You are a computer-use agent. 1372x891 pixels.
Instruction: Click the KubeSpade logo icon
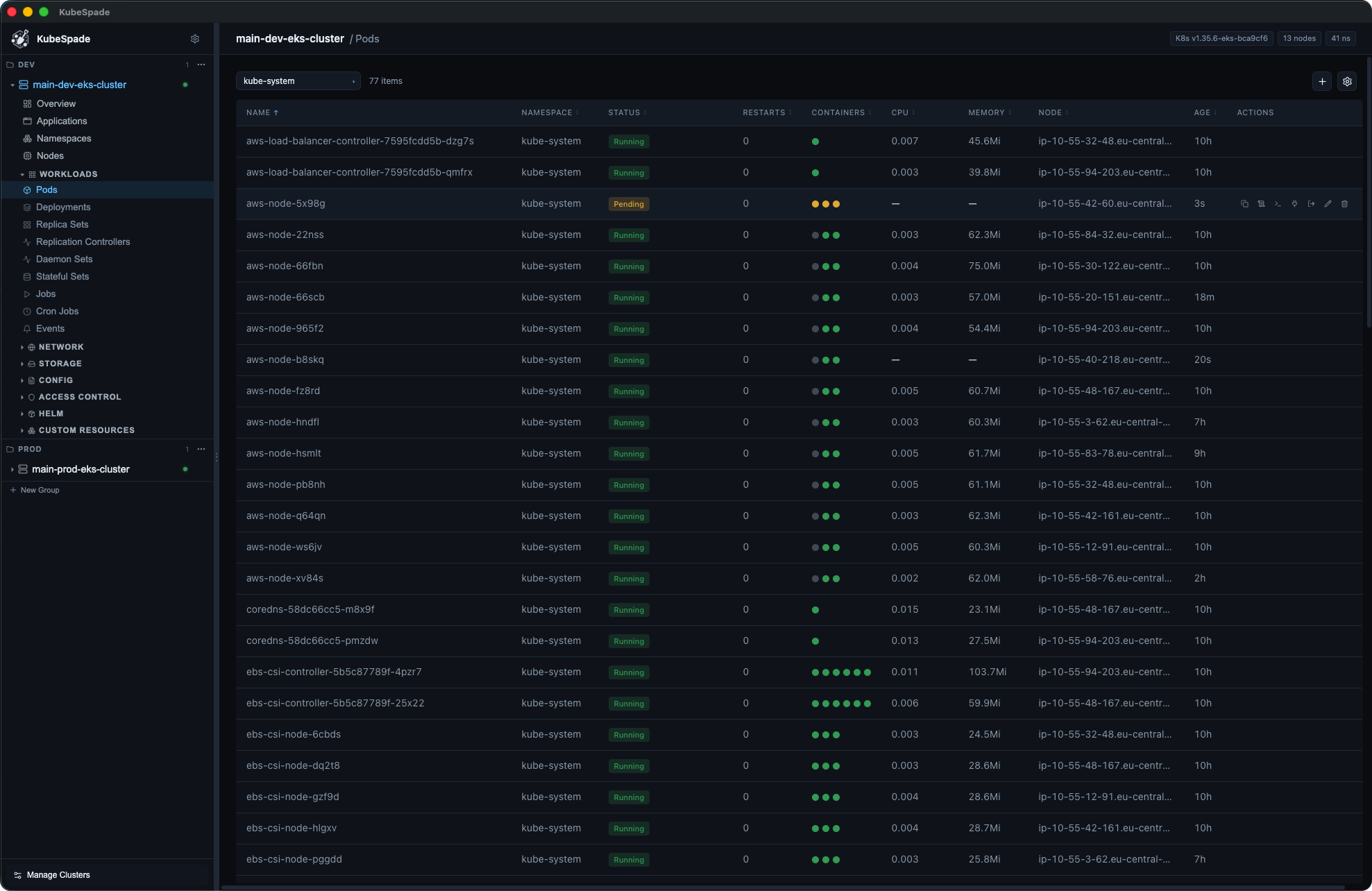[x=21, y=39]
